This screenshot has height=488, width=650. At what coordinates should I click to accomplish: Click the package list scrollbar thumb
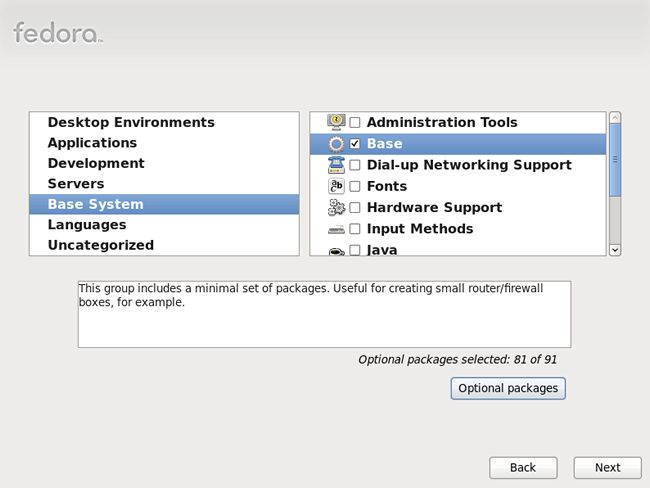(615, 160)
